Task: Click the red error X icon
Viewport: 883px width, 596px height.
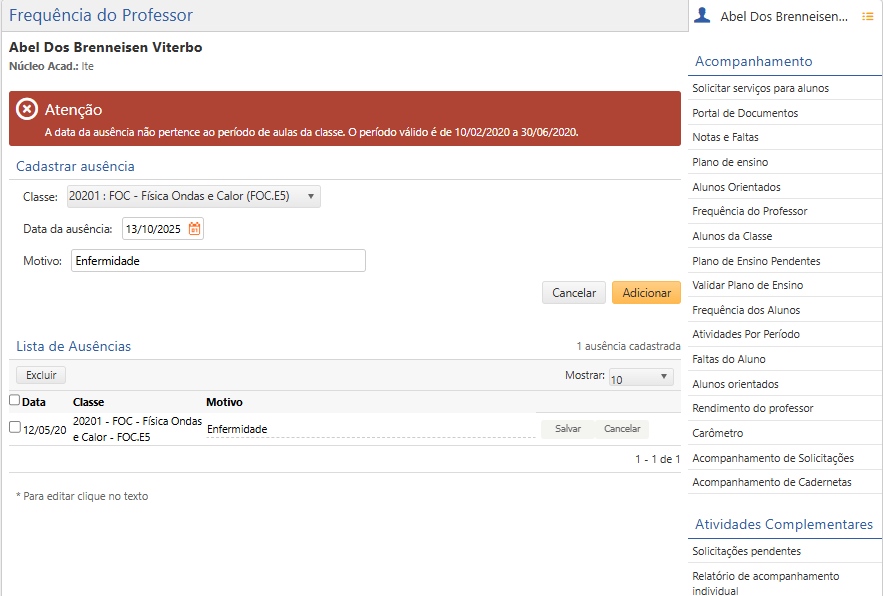Action: click(28, 110)
